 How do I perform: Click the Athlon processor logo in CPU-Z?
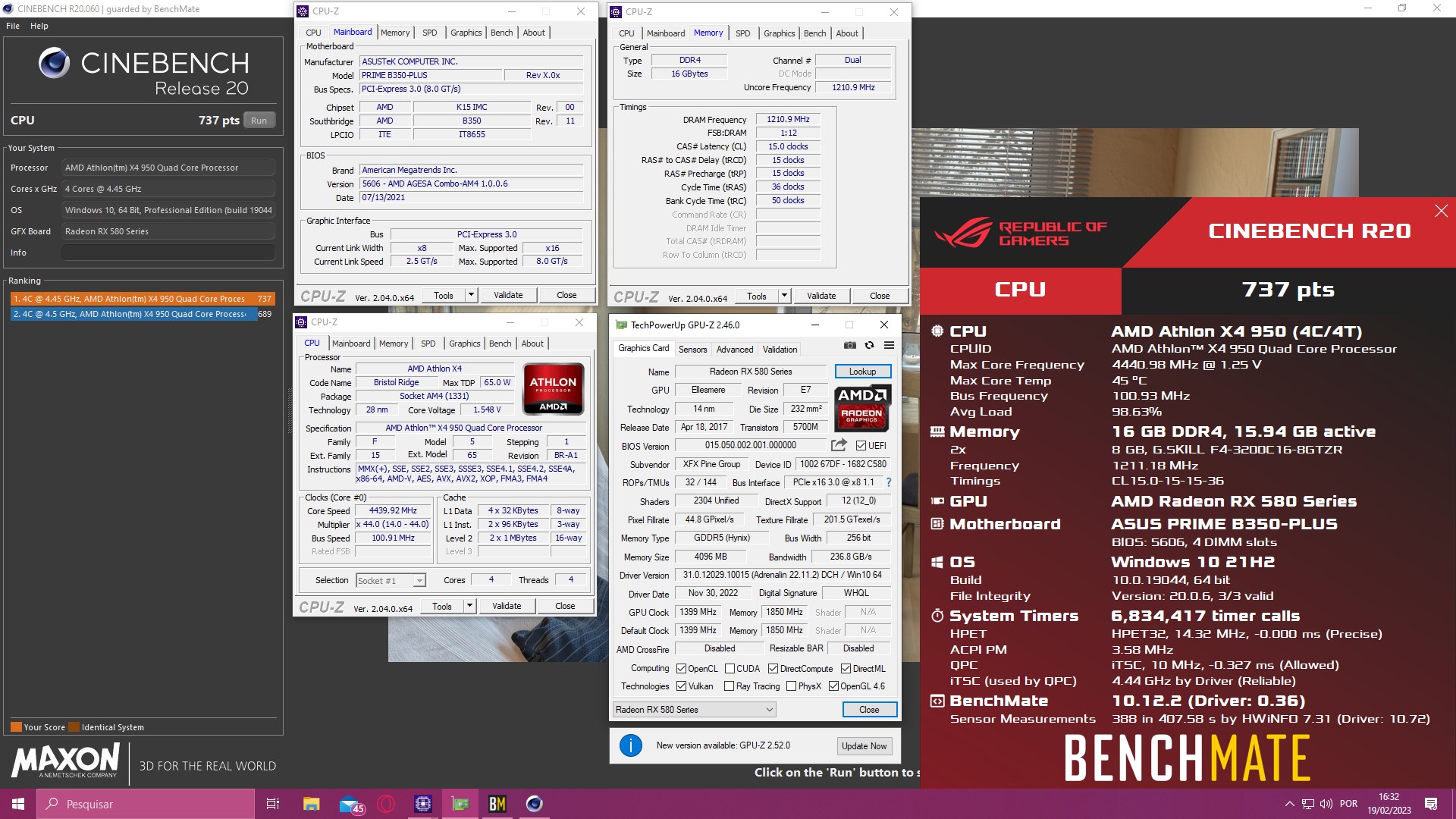click(553, 389)
